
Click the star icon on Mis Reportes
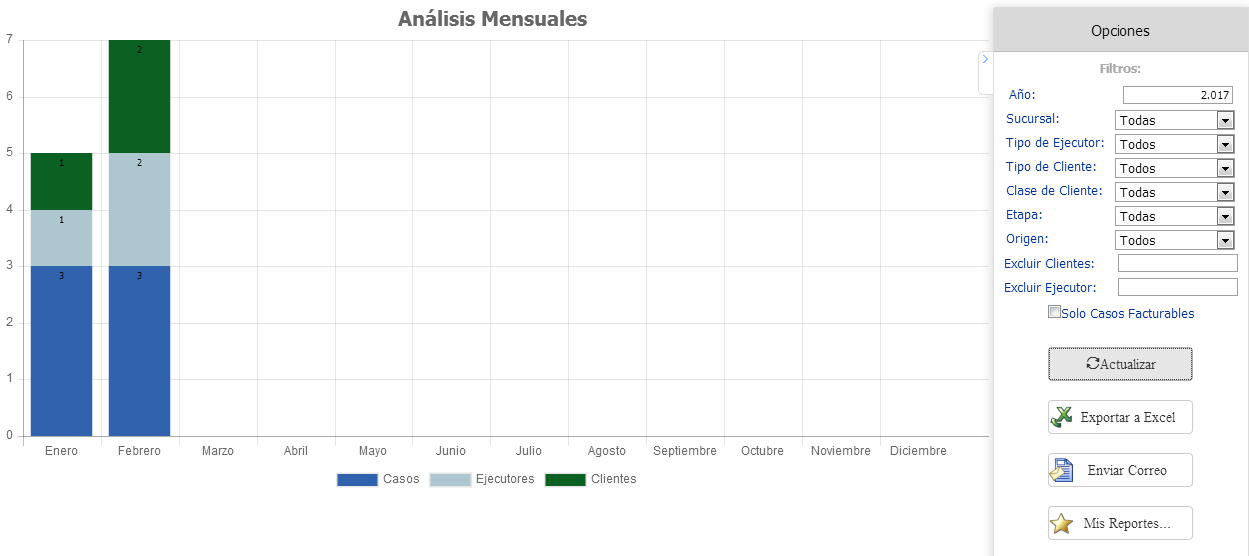[x=1062, y=523]
